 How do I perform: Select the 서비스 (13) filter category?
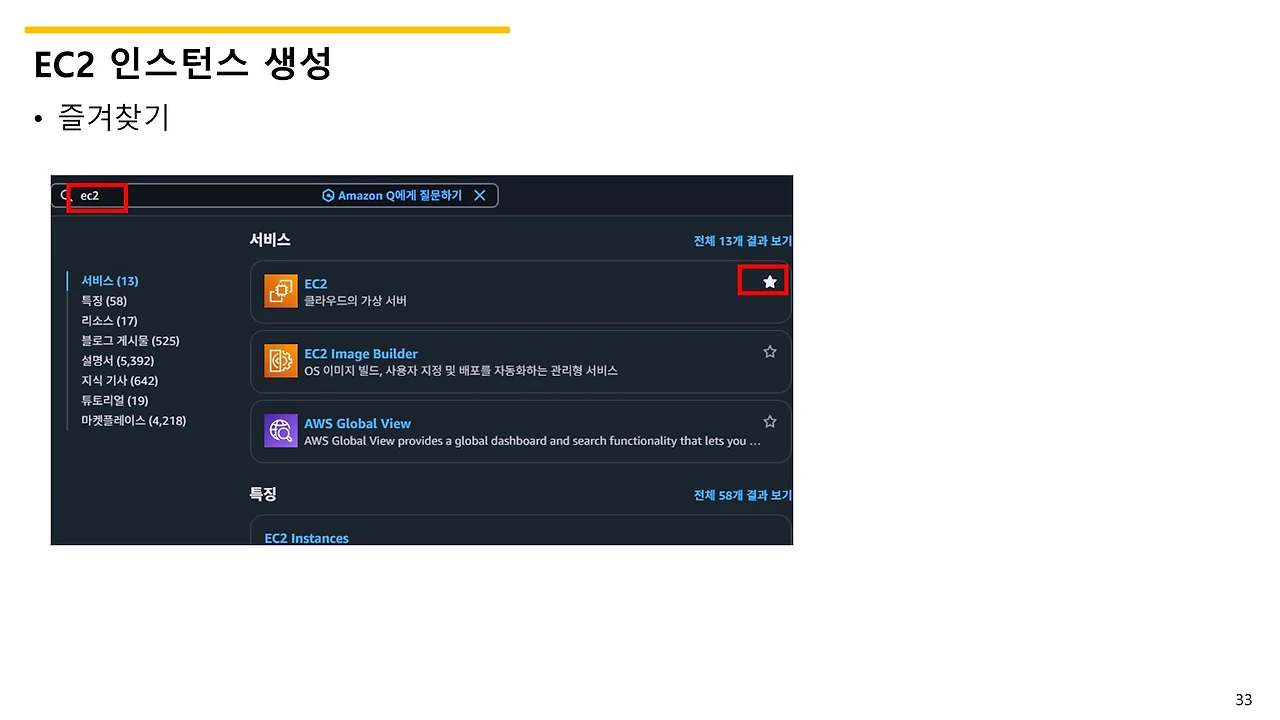[109, 281]
